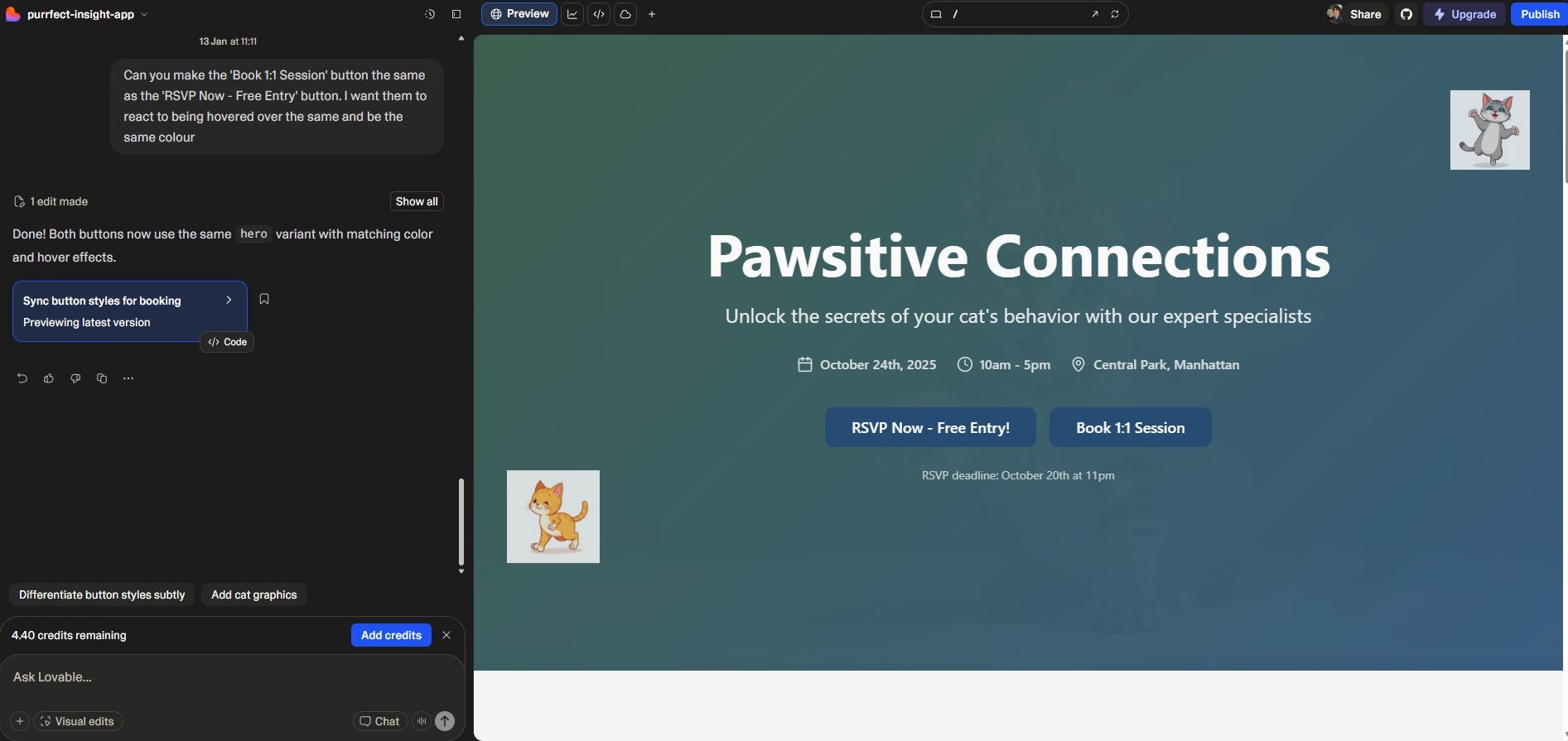The height and width of the screenshot is (741, 1568).
Task: Toggle Visual edits mode
Action: coord(78,721)
